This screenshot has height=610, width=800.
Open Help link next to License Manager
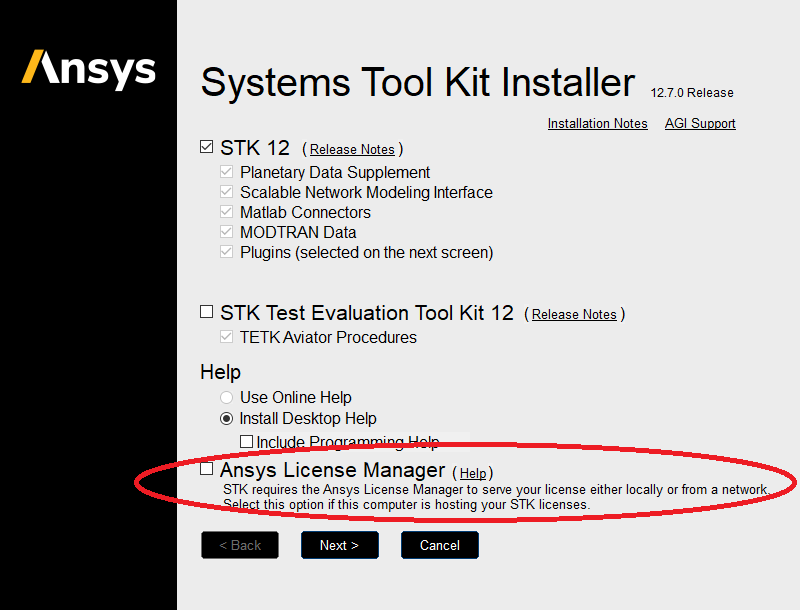pyautogui.click(x=473, y=473)
